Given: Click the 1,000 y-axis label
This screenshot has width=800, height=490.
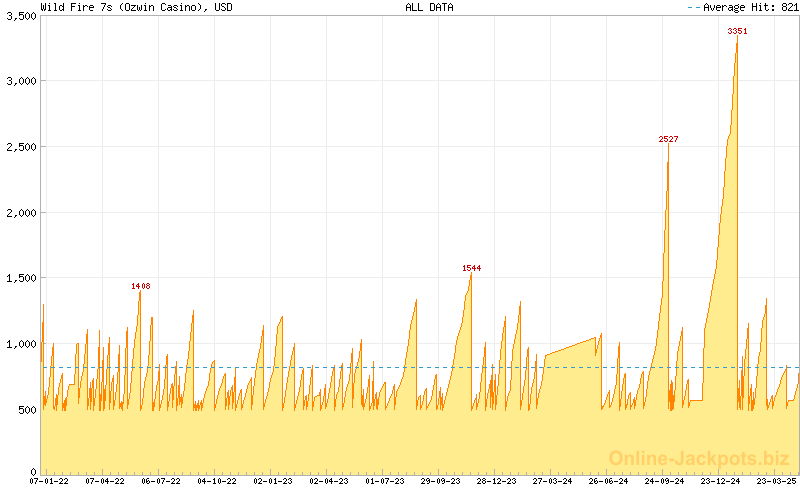Looking at the screenshot, I should click(x=20, y=343).
